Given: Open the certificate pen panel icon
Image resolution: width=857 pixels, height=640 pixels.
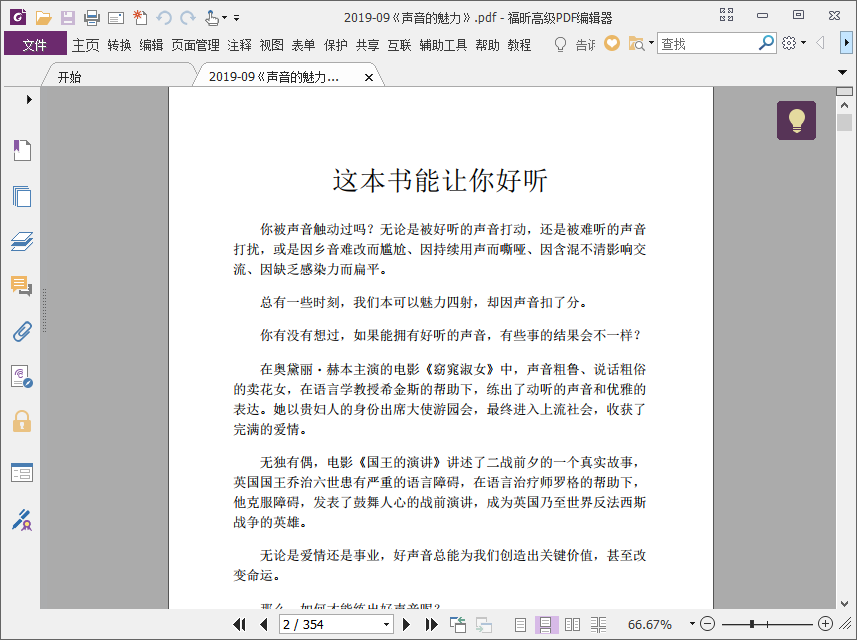Looking at the screenshot, I should [22, 520].
